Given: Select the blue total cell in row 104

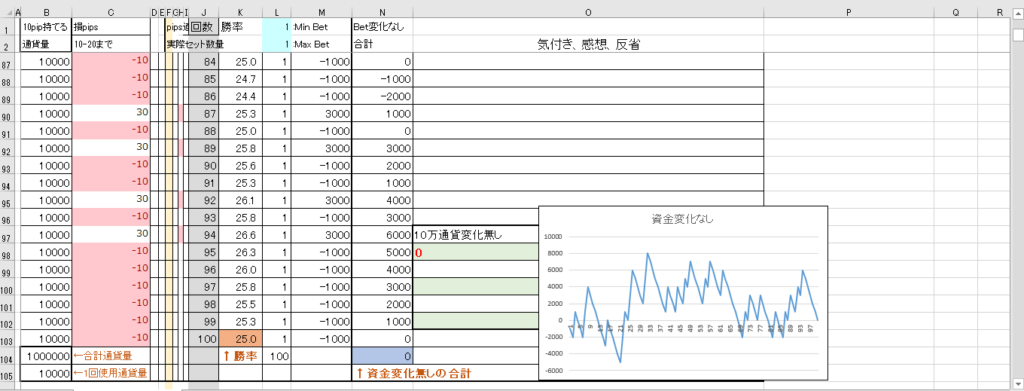Looking at the screenshot, I should (x=382, y=356).
